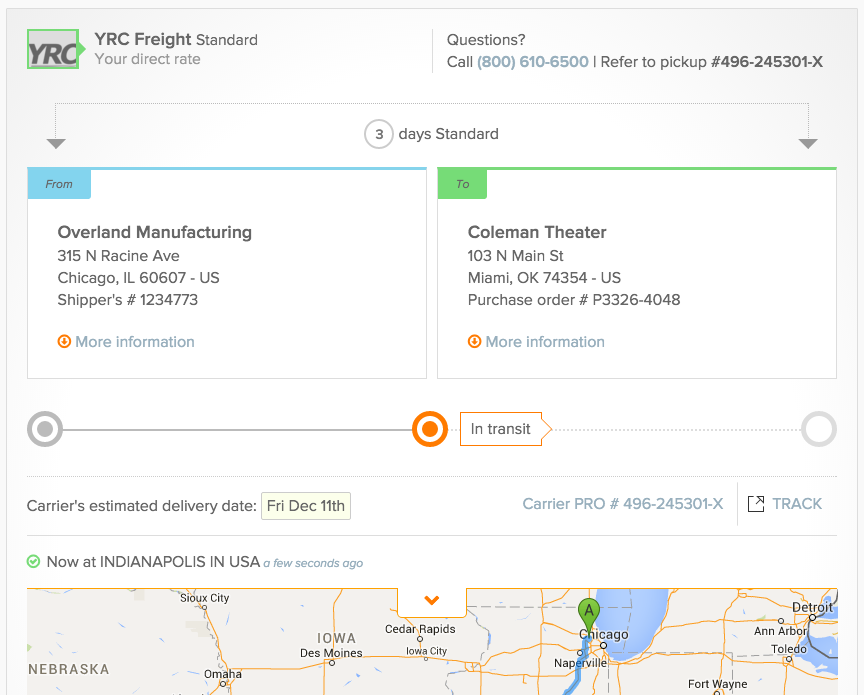Click Now at INDIANAPOLIS IN USA text
864x695 pixels.
tap(153, 562)
